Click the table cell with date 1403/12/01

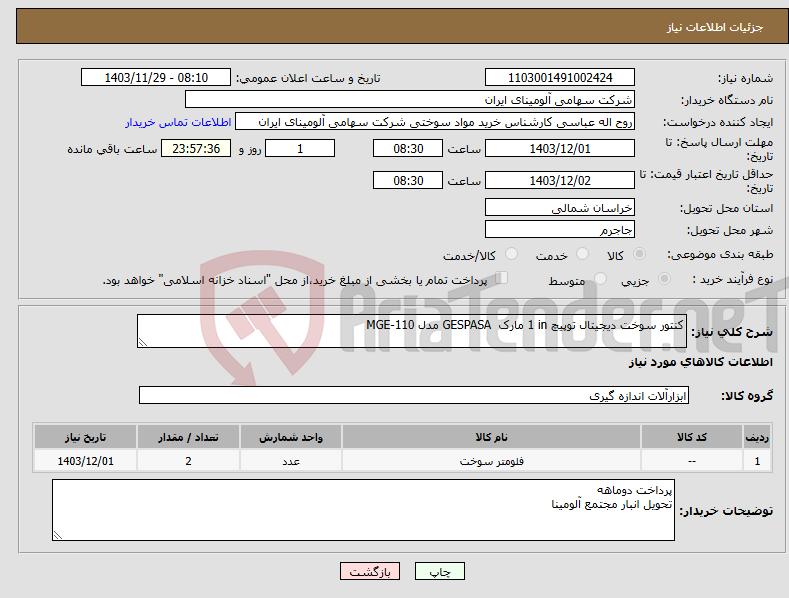(86, 461)
